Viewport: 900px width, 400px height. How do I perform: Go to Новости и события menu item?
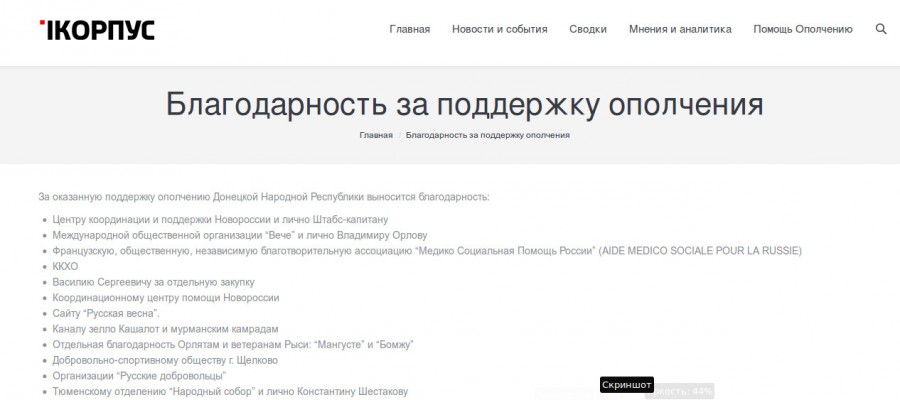tap(499, 29)
